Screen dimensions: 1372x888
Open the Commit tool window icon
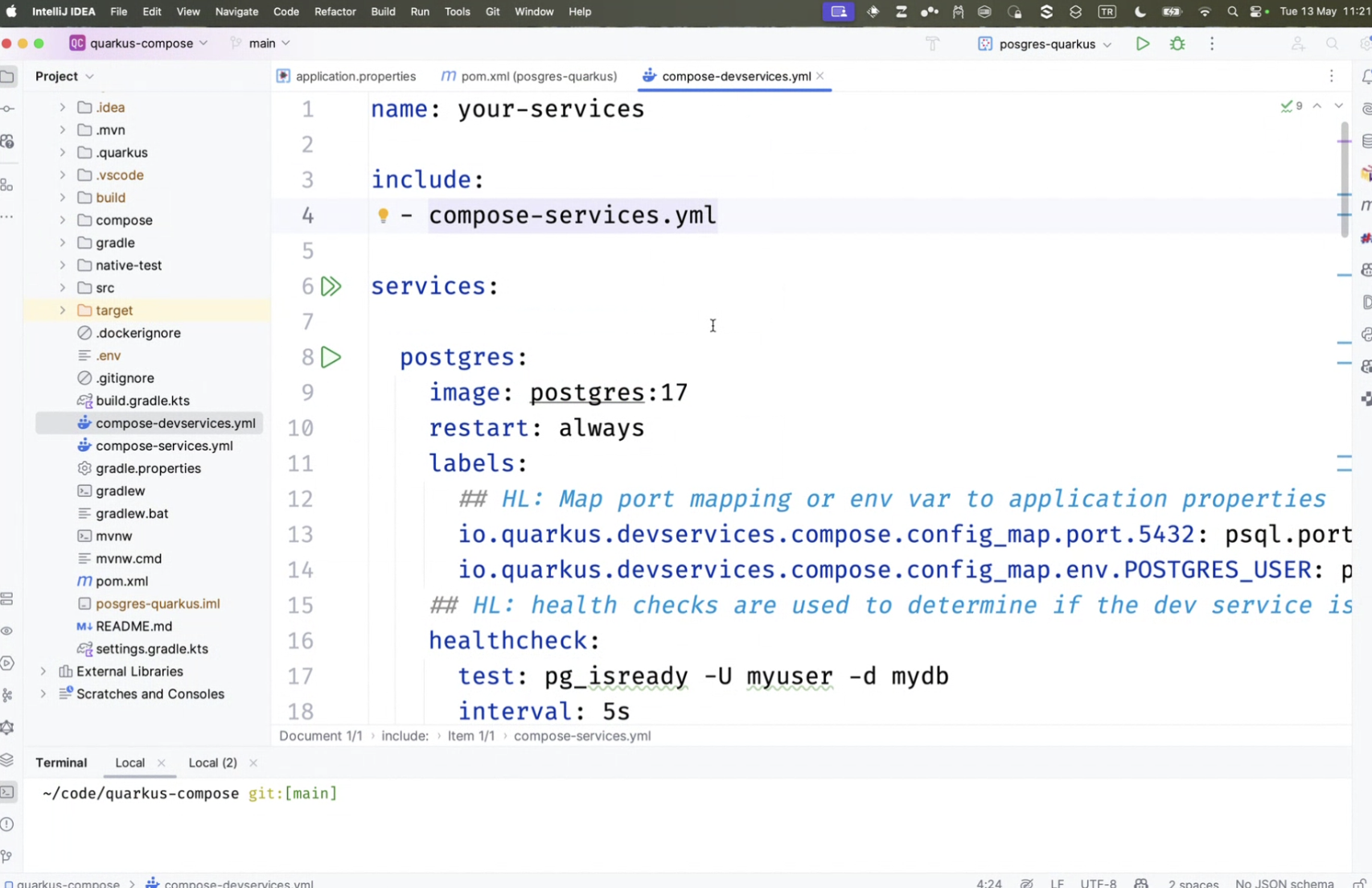tap(7, 109)
